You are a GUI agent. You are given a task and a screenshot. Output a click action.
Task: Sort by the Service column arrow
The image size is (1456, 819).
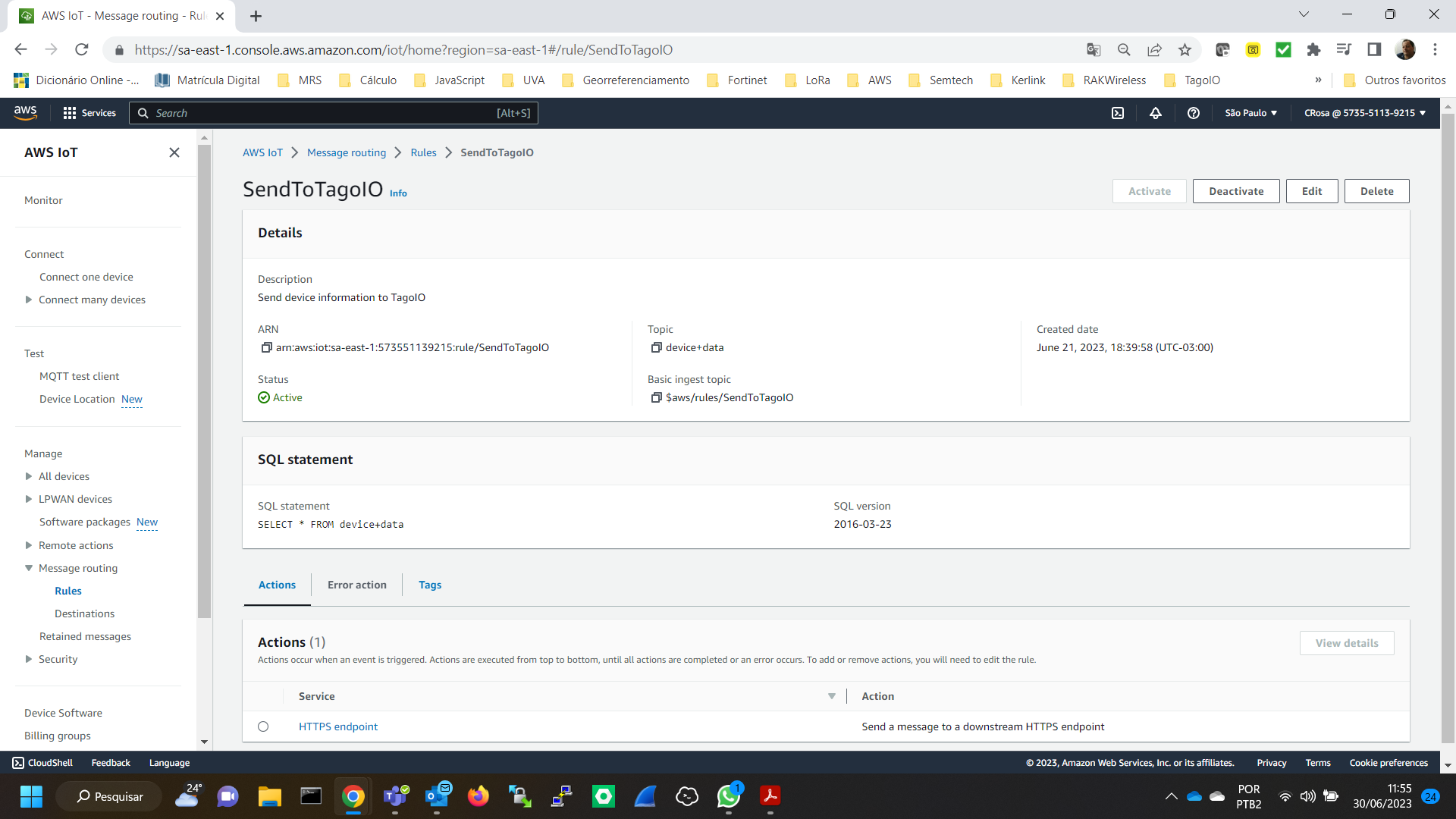tap(832, 696)
